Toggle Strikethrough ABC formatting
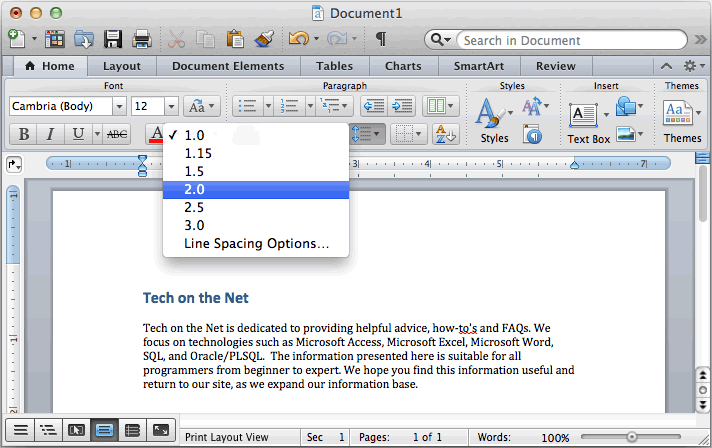The image size is (712, 448). tap(117, 134)
